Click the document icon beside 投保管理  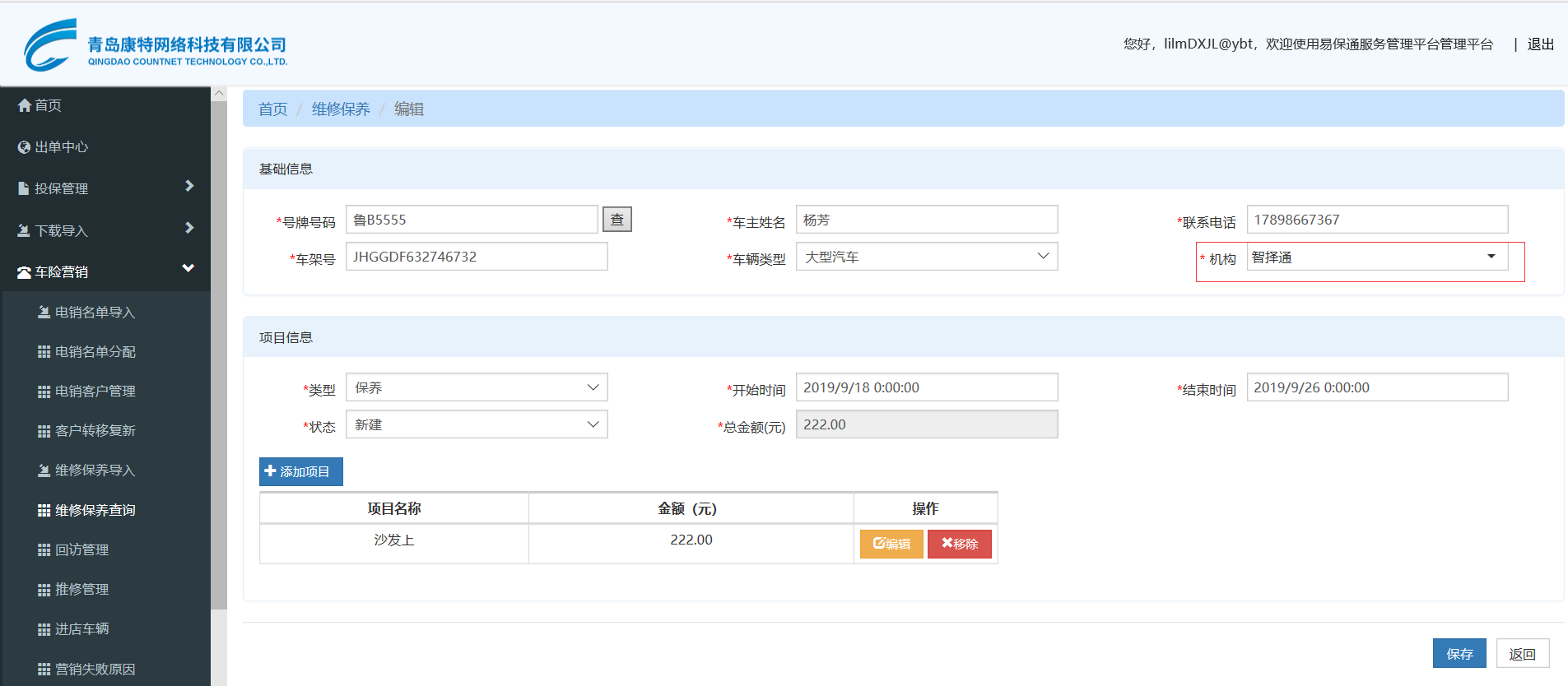pyautogui.click(x=24, y=188)
